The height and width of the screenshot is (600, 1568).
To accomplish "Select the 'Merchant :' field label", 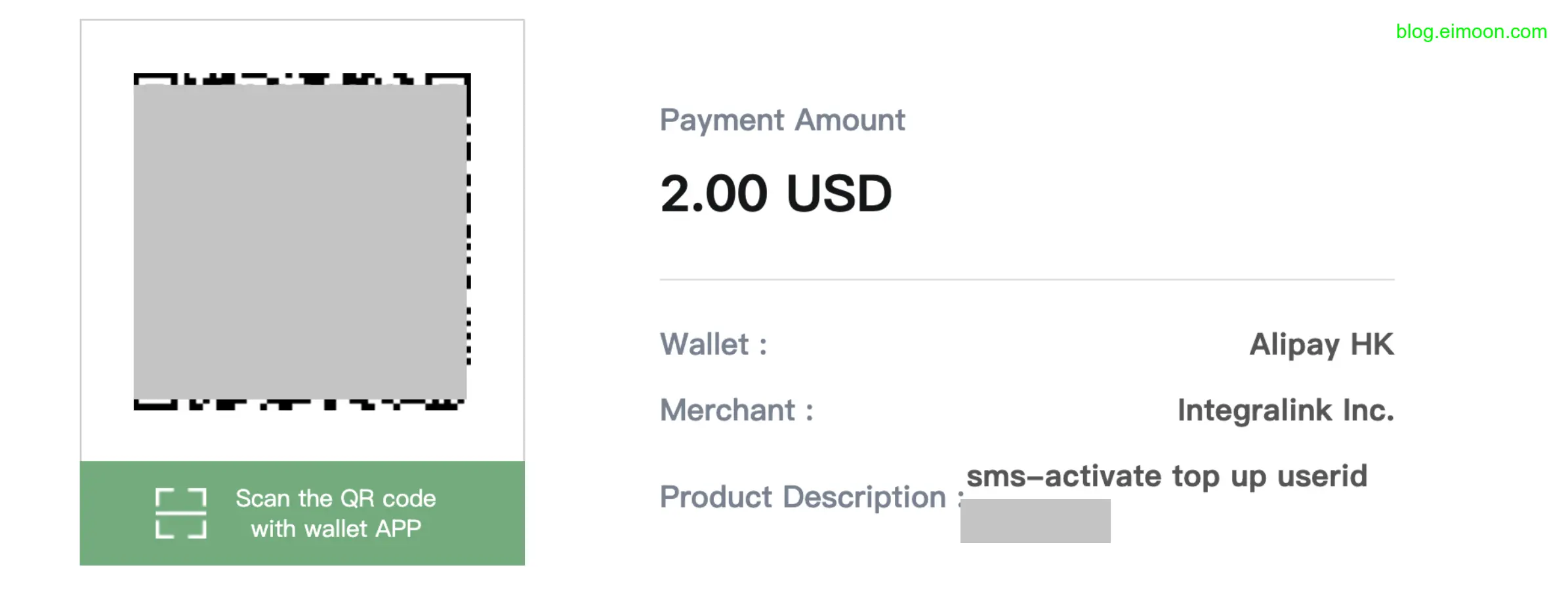I will [x=736, y=410].
